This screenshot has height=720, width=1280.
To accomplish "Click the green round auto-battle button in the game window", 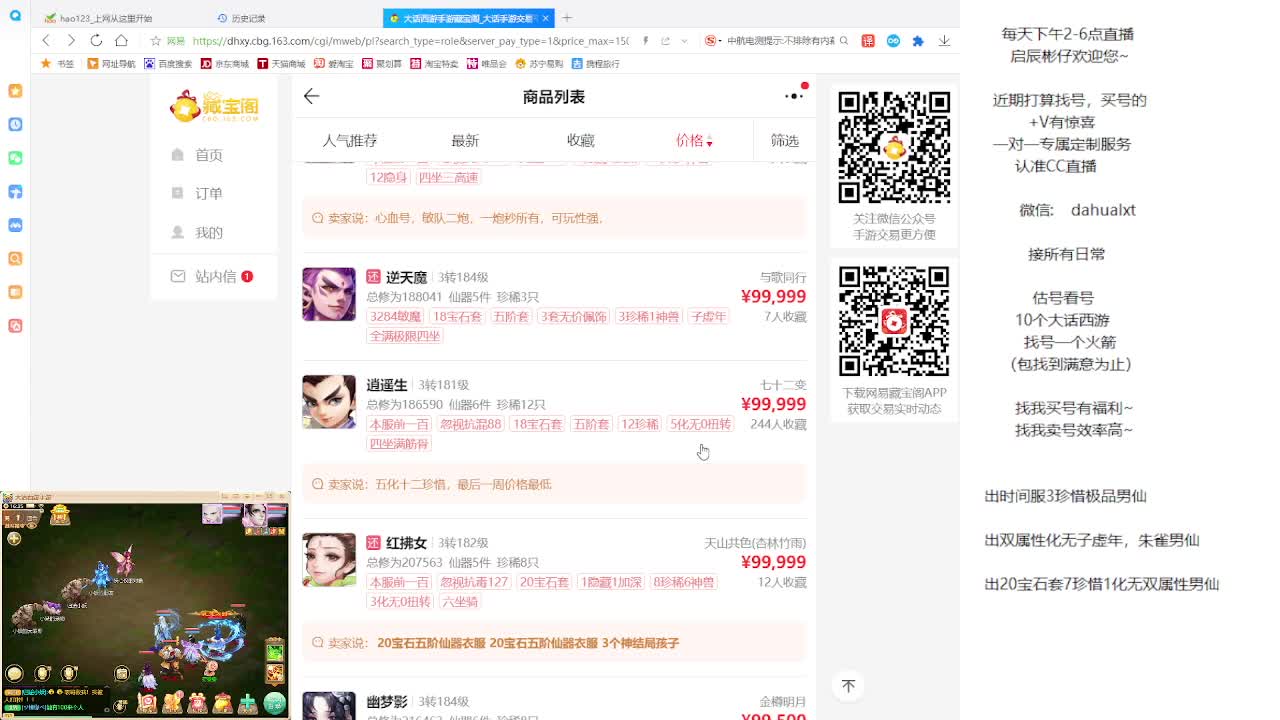I will pos(275,703).
